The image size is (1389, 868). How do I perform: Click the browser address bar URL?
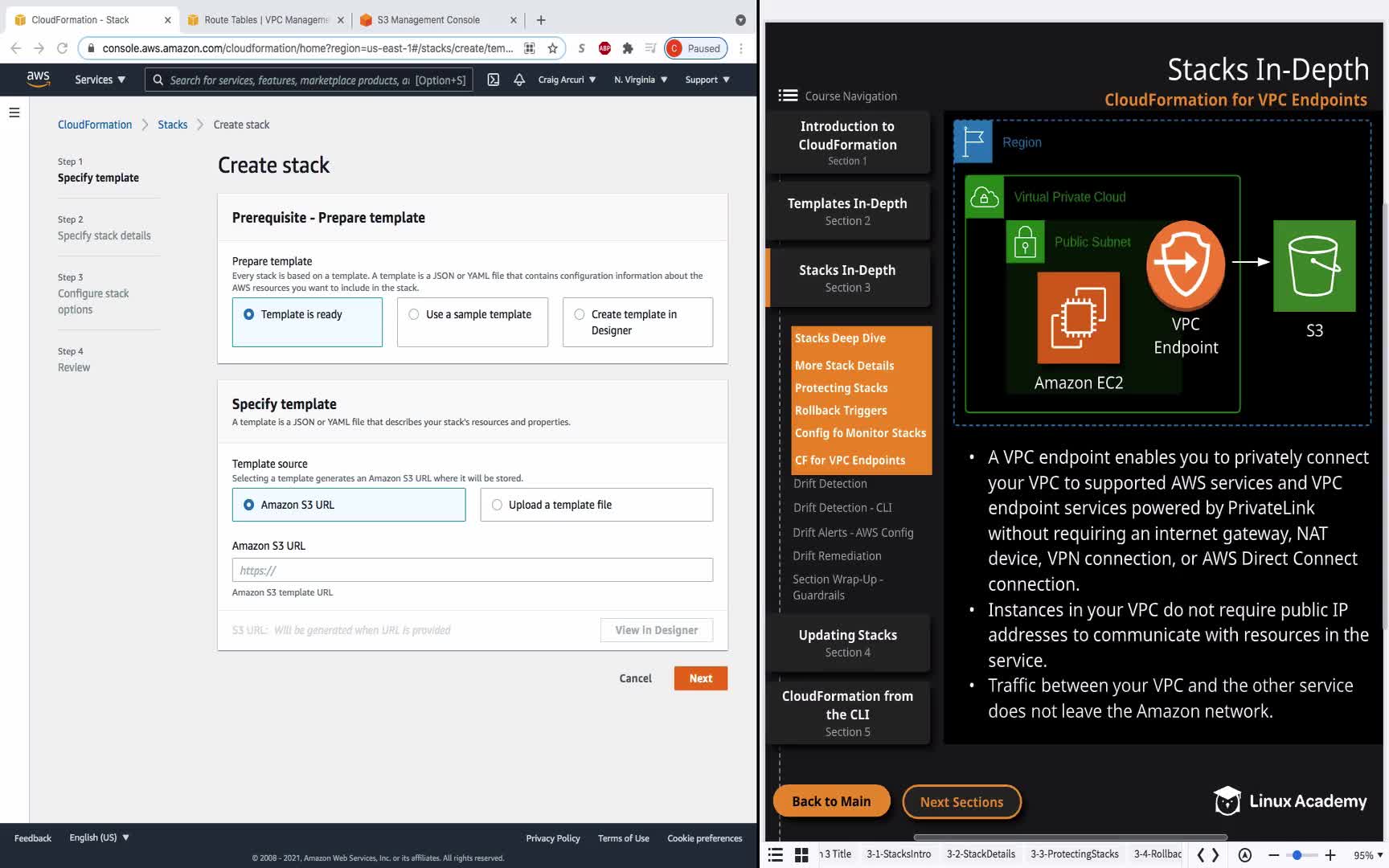(x=308, y=48)
